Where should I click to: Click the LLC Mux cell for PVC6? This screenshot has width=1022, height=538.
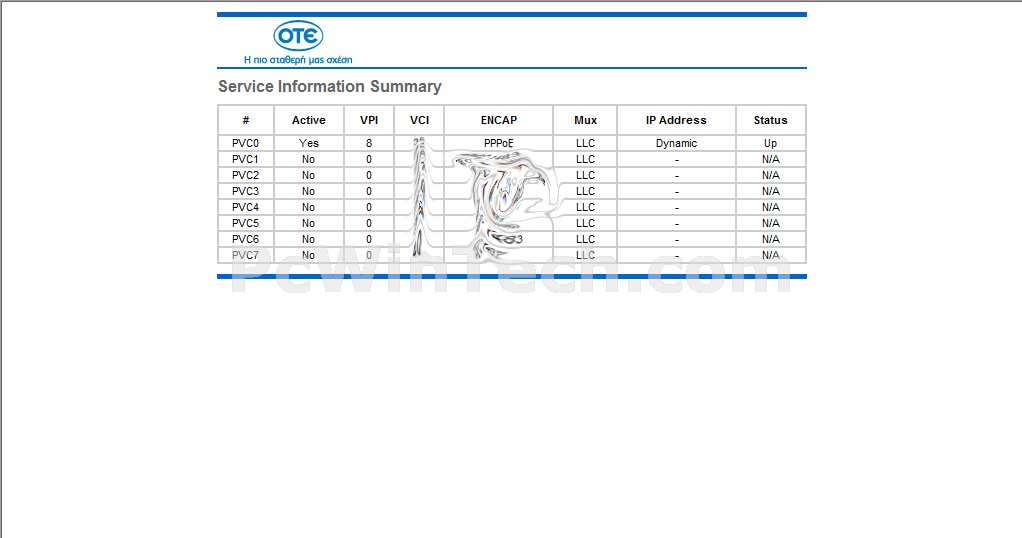[585, 239]
